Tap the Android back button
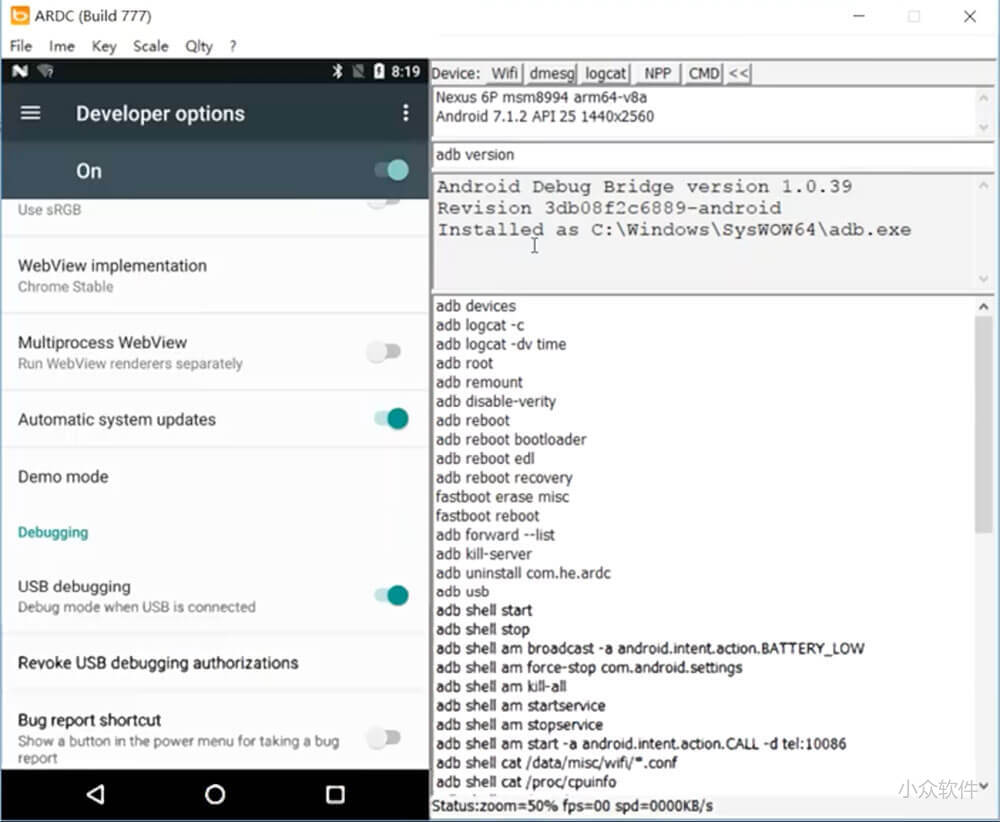 tap(95, 795)
